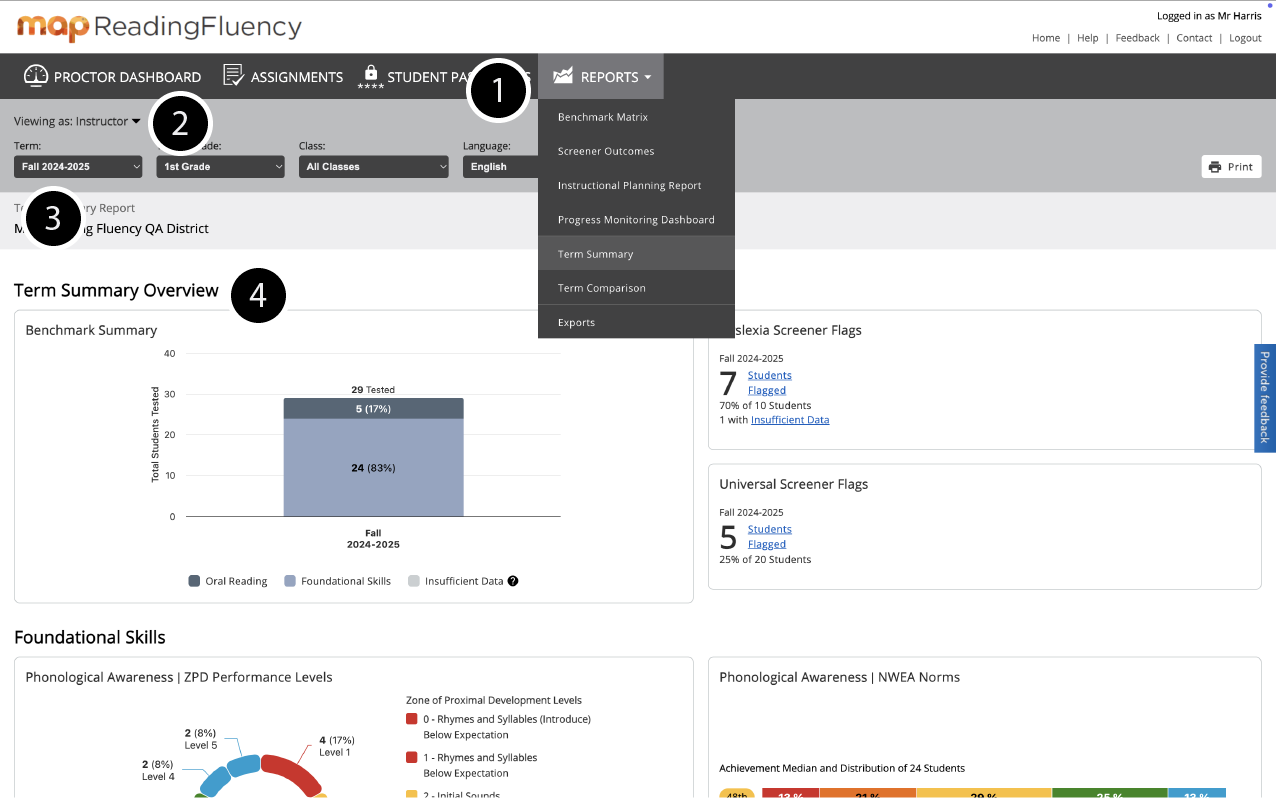Click the green segment of the NWEA Norms bar
The width and height of the screenshot is (1276, 798).
[x=1110, y=794]
